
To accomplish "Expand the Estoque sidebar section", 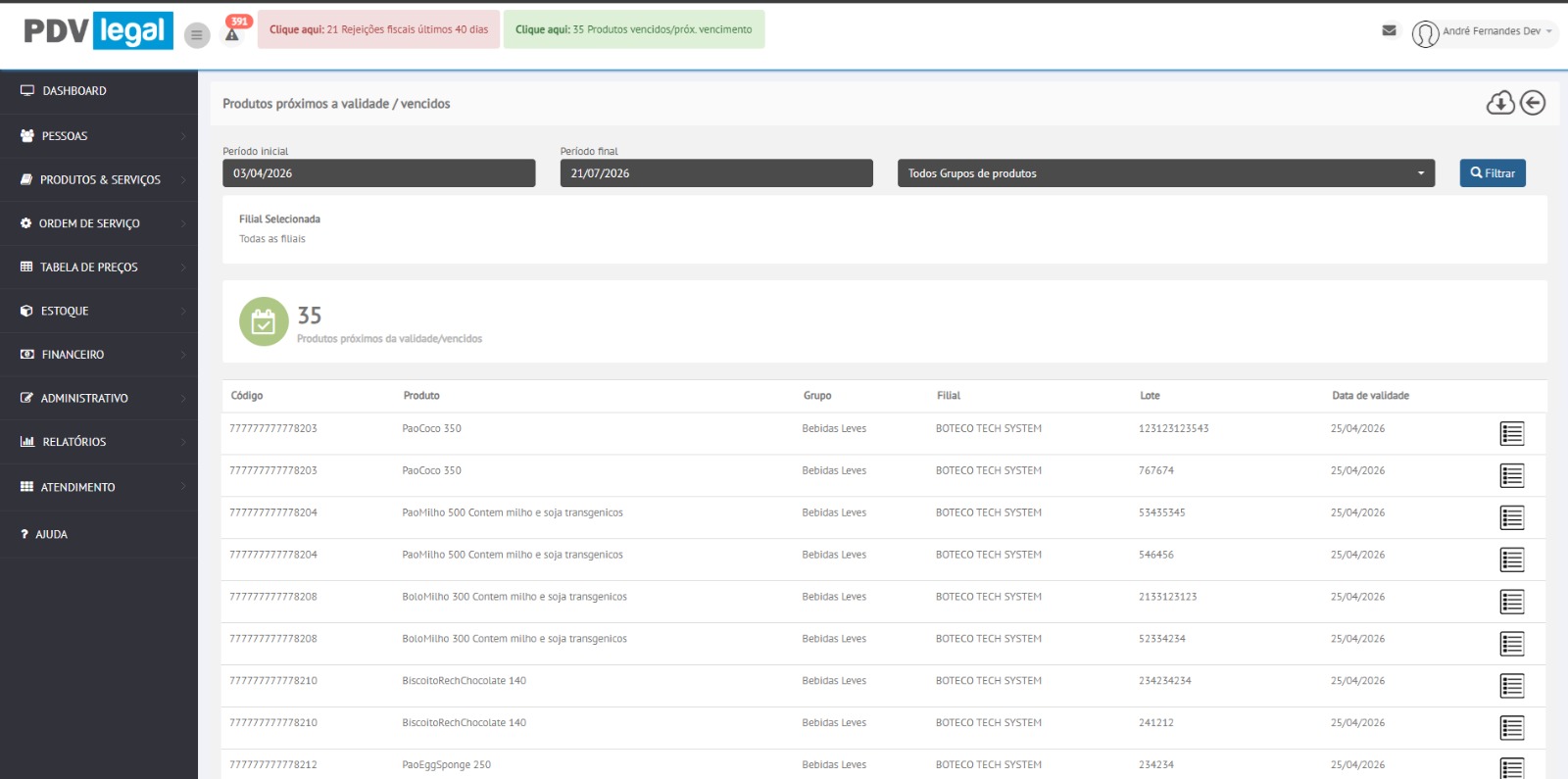I will click(99, 312).
